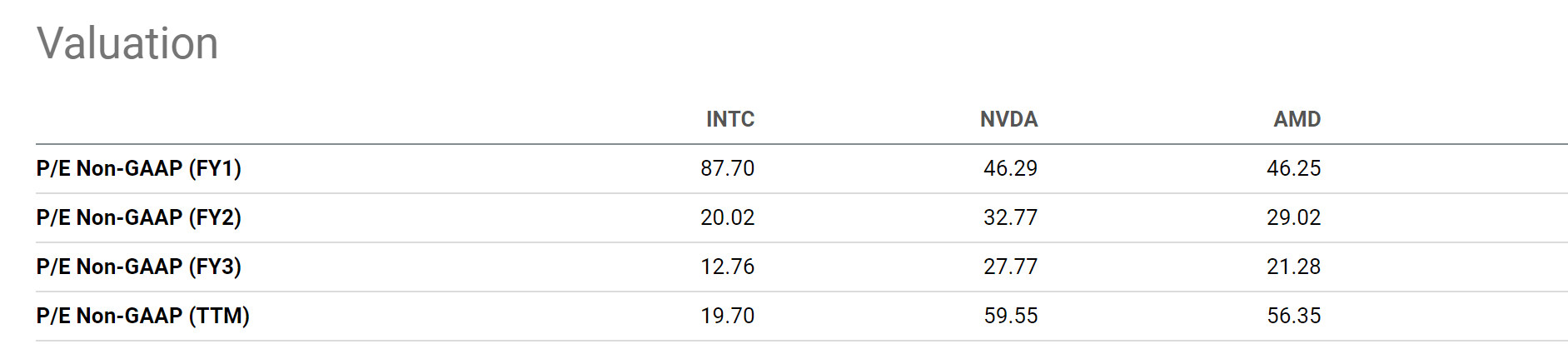The width and height of the screenshot is (1568, 344).
Task: Click NVDA's FY3 value 27.77
Action: tap(1010, 267)
